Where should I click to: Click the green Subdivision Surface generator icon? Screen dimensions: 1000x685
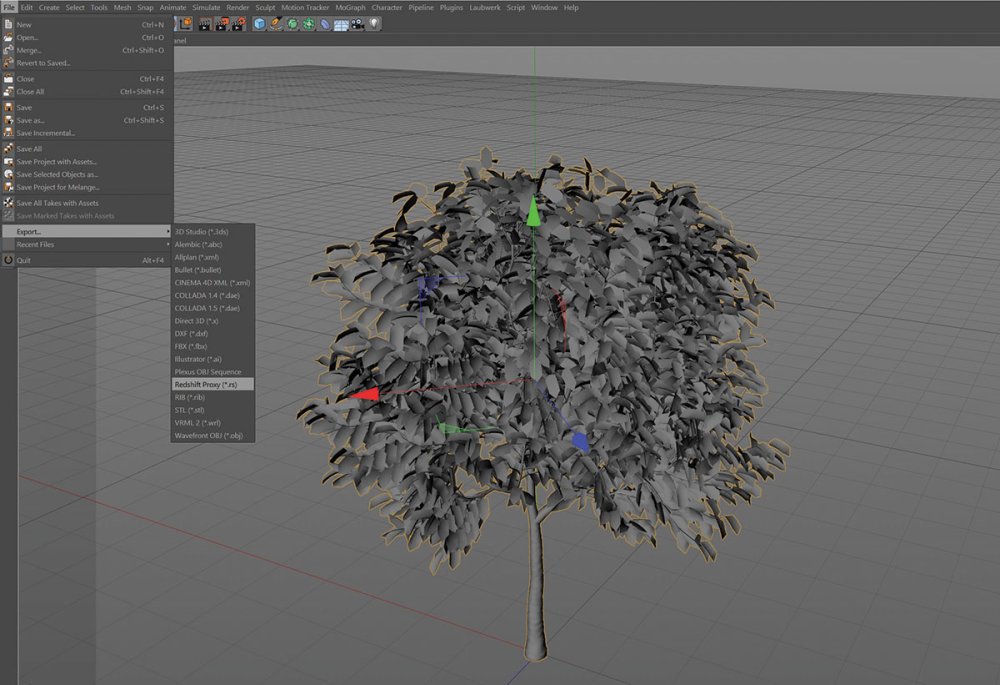point(292,24)
